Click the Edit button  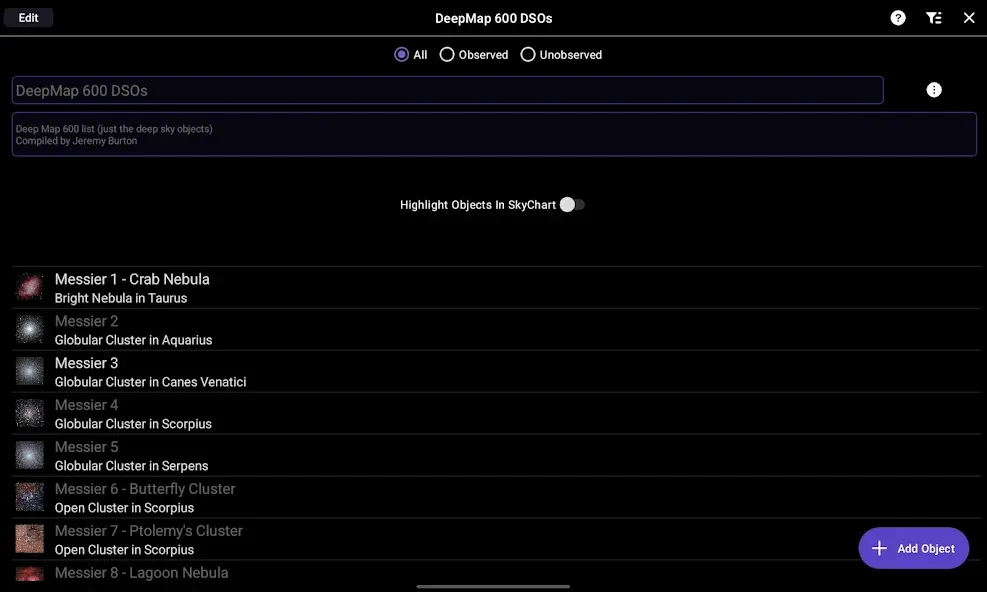pyautogui.click(x=28, y=18)
